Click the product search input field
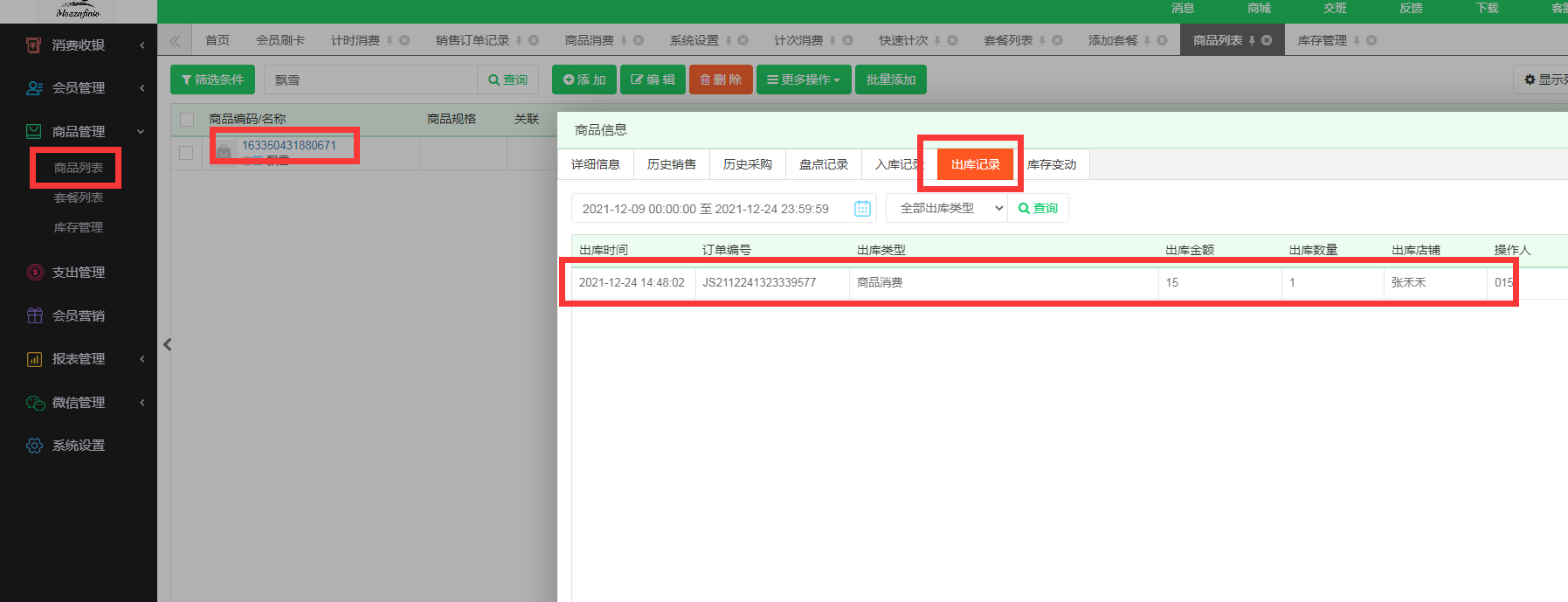1568x602 pixels. (x=370, y=80)
